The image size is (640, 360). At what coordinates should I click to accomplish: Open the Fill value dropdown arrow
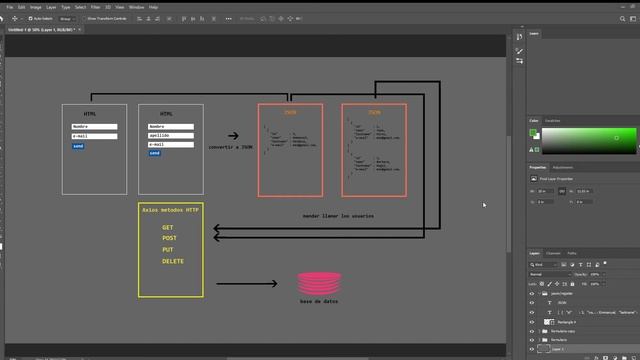coord(604,284)
